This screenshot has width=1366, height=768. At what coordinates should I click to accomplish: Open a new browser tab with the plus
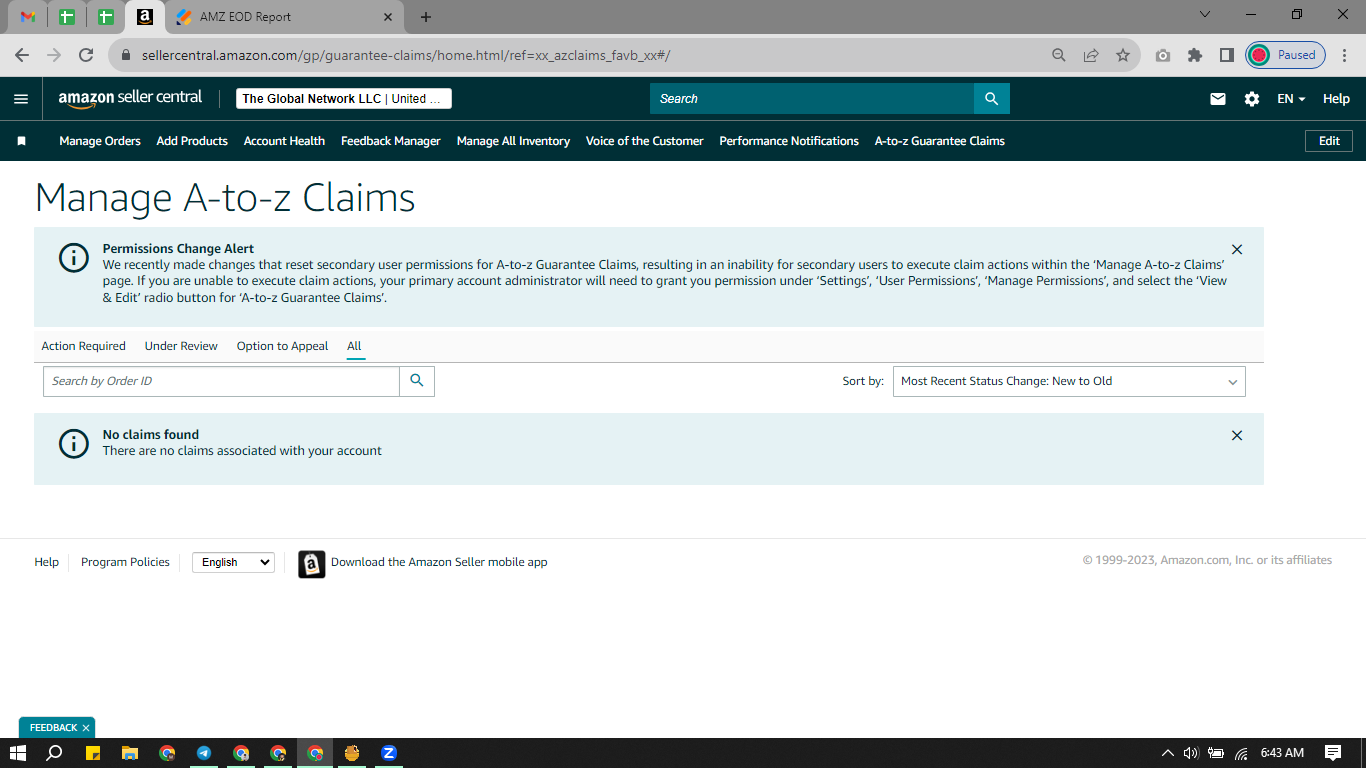(x=426, y=17)
